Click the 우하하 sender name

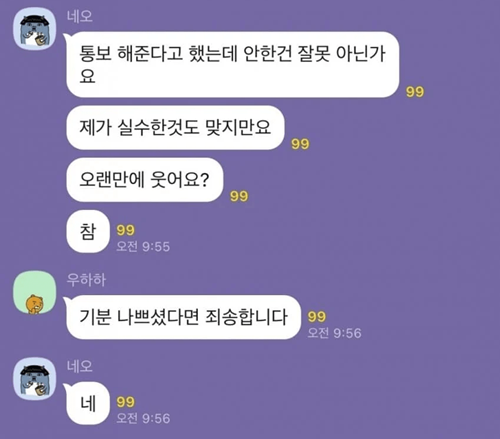tap(86, 280)
